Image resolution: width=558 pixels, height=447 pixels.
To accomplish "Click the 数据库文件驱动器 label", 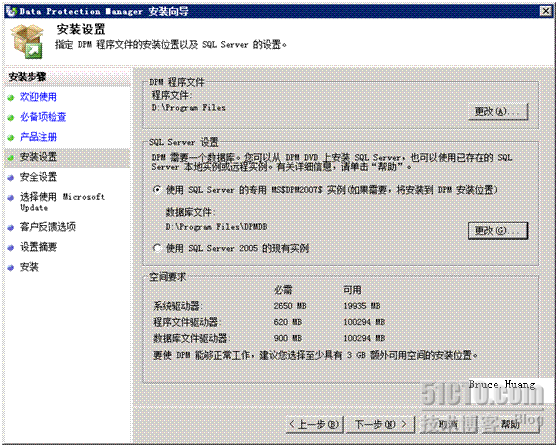I will tap(191, 338).
